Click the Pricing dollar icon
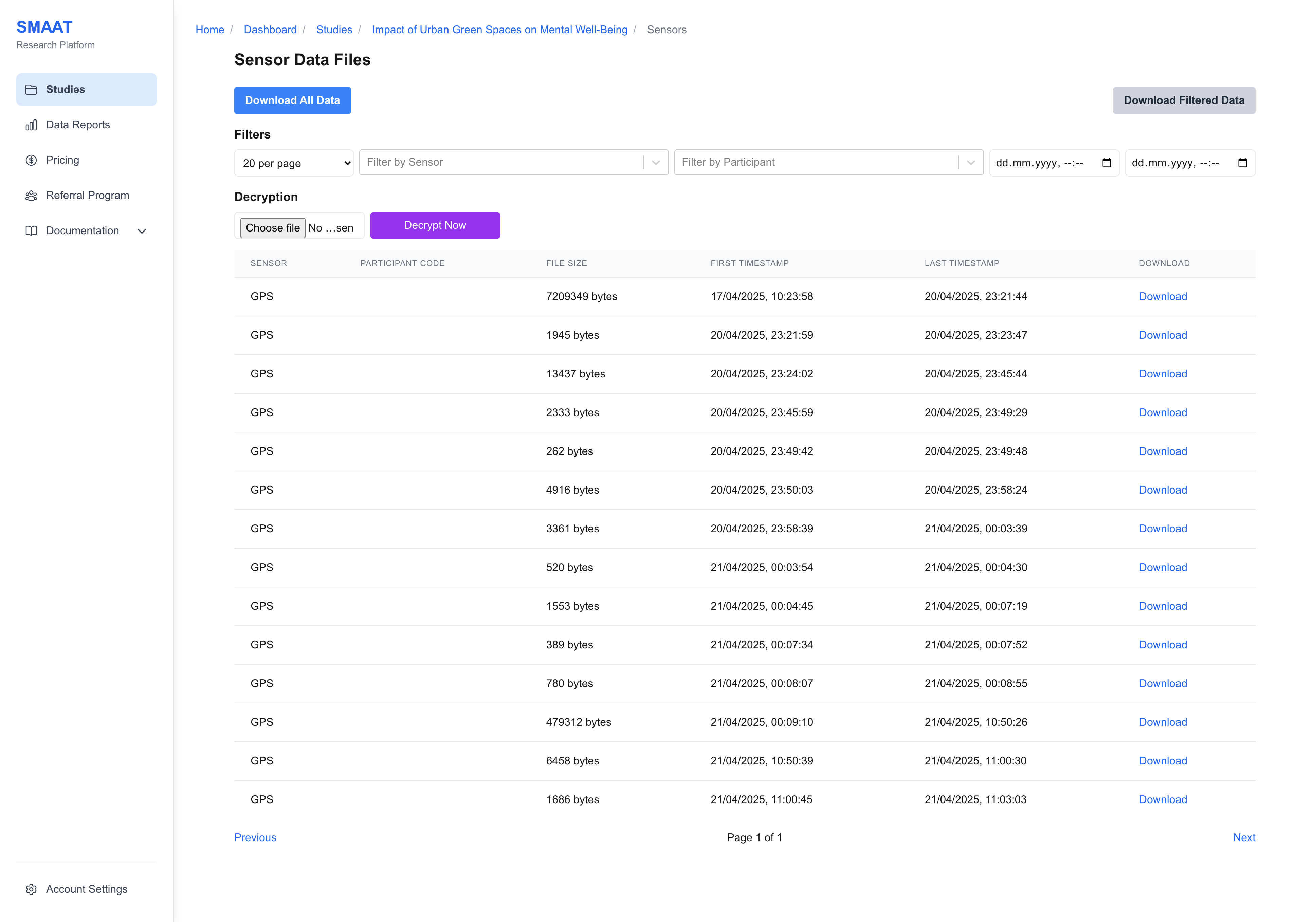 [32, 160]
